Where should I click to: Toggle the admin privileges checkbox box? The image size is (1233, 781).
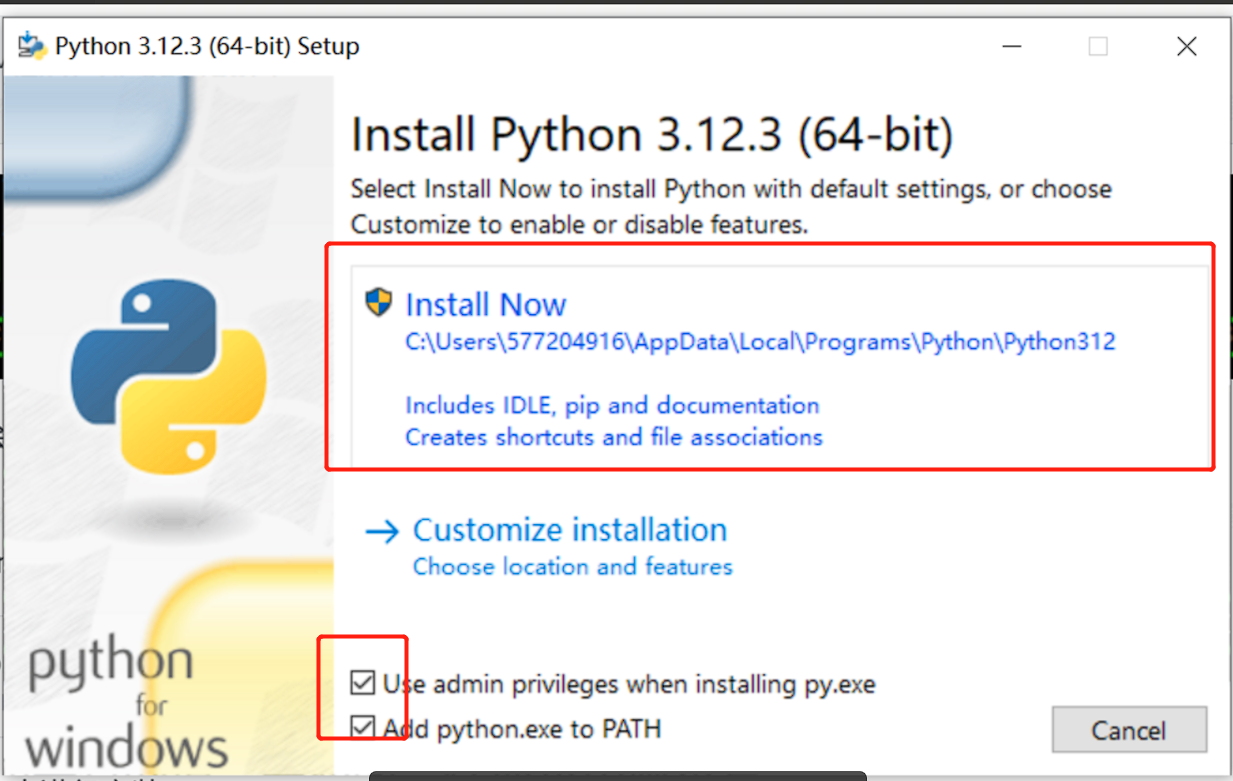click(x=362, y=684)
